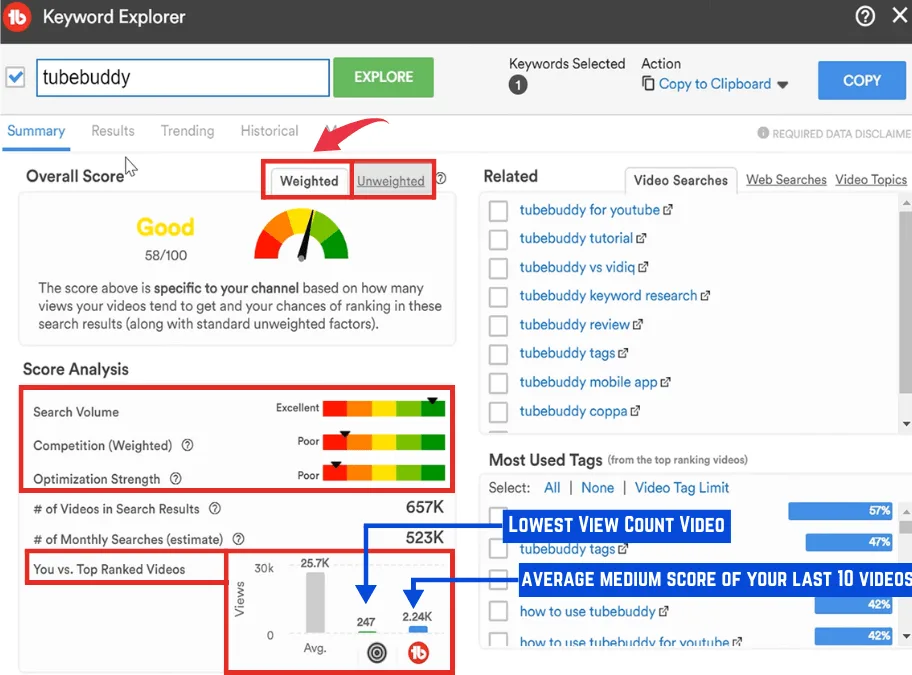Viewport: 912px width, 675px height.
Task: Open the how to use tubebuddy link
Action: coord(587,611)
